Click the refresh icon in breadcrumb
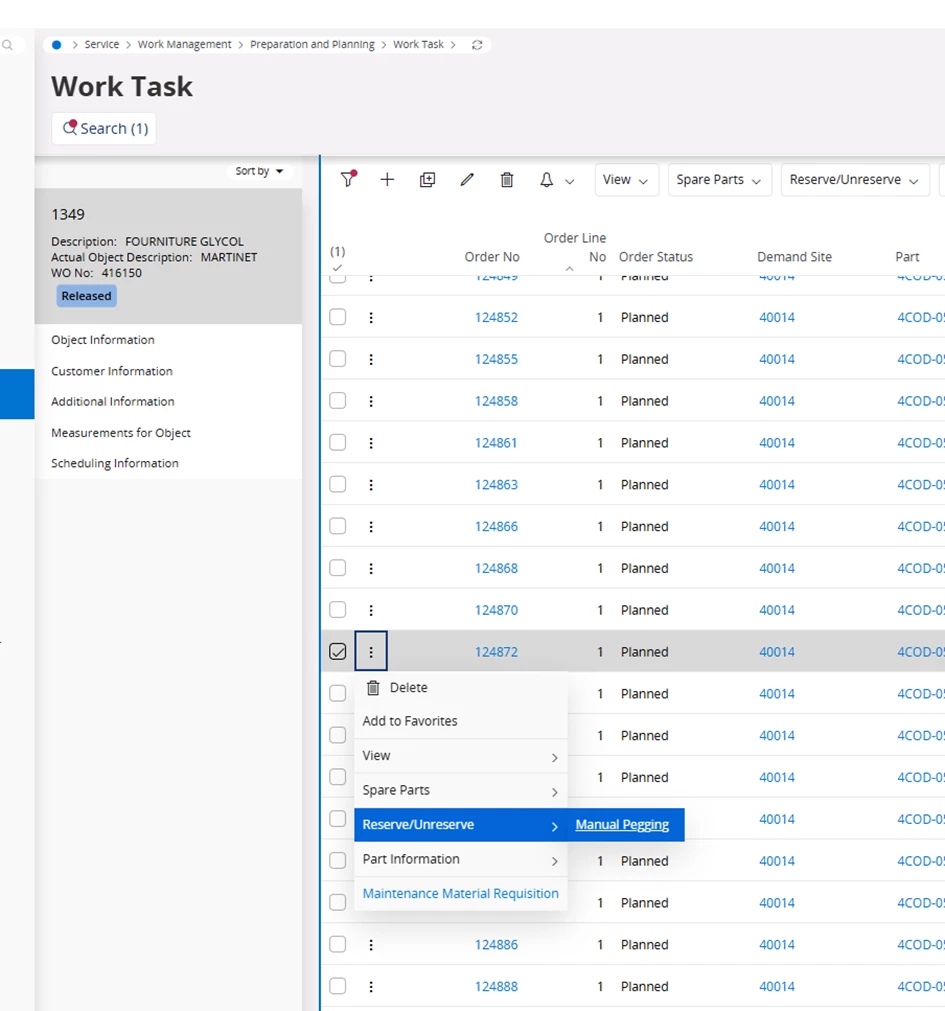 click(x=477, y=45)
